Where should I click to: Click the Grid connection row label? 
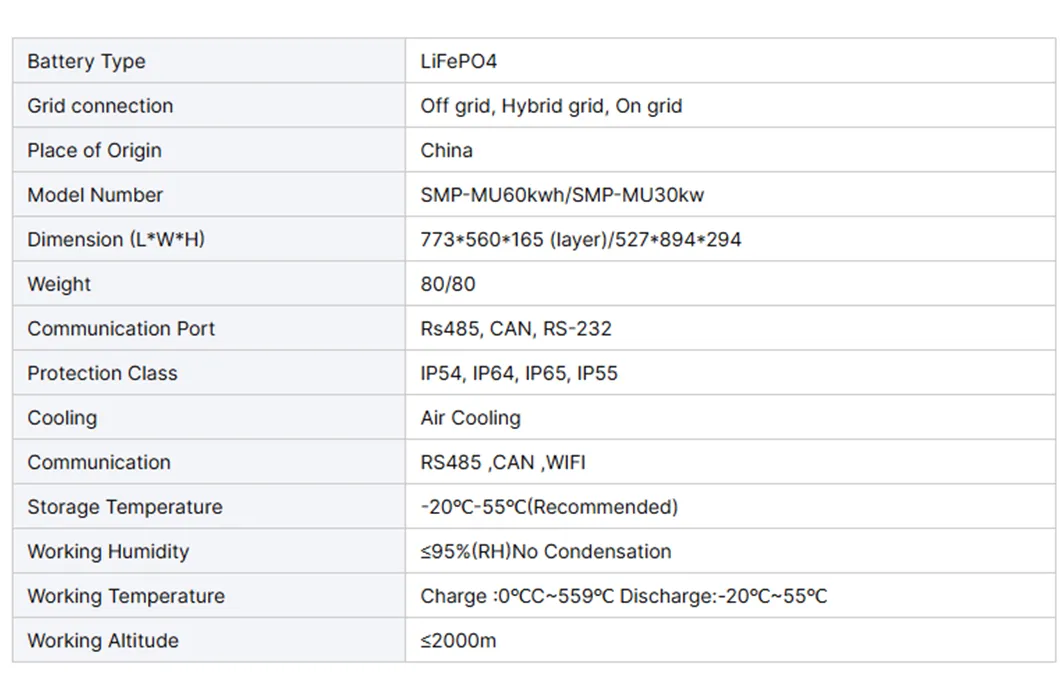[100, 106]
